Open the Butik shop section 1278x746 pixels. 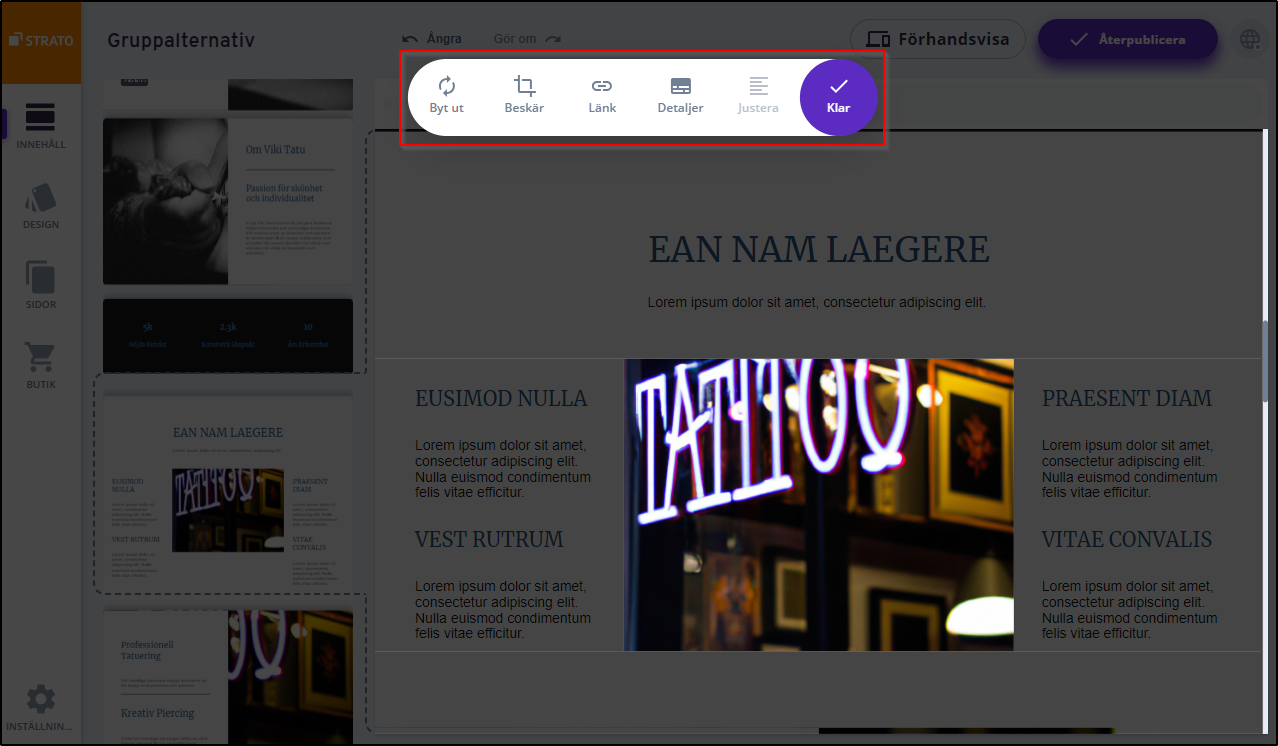40,365
